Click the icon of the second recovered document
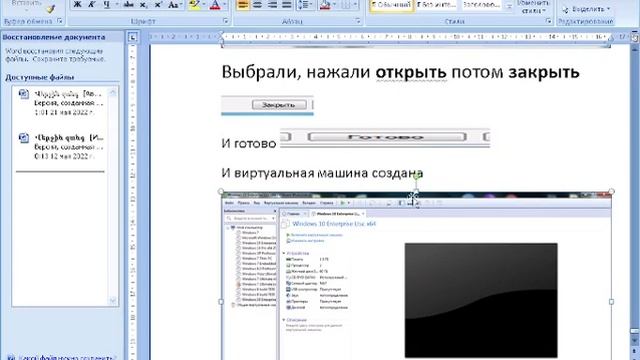 tap(24, 138)
